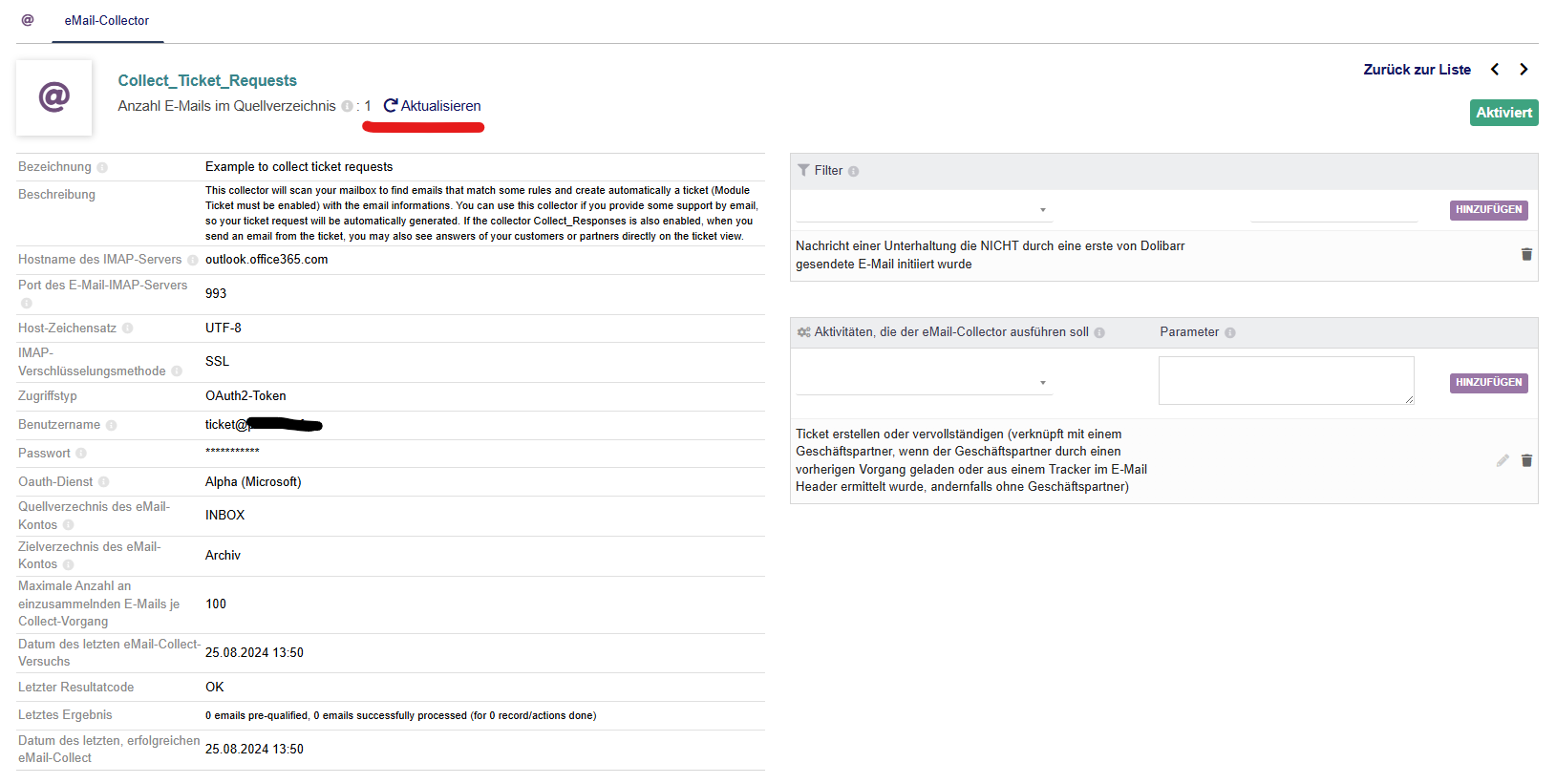Click 'Example to collect ticket requests' text
The height and width of the screenshot is (784, 1556).
coord(299,166)
